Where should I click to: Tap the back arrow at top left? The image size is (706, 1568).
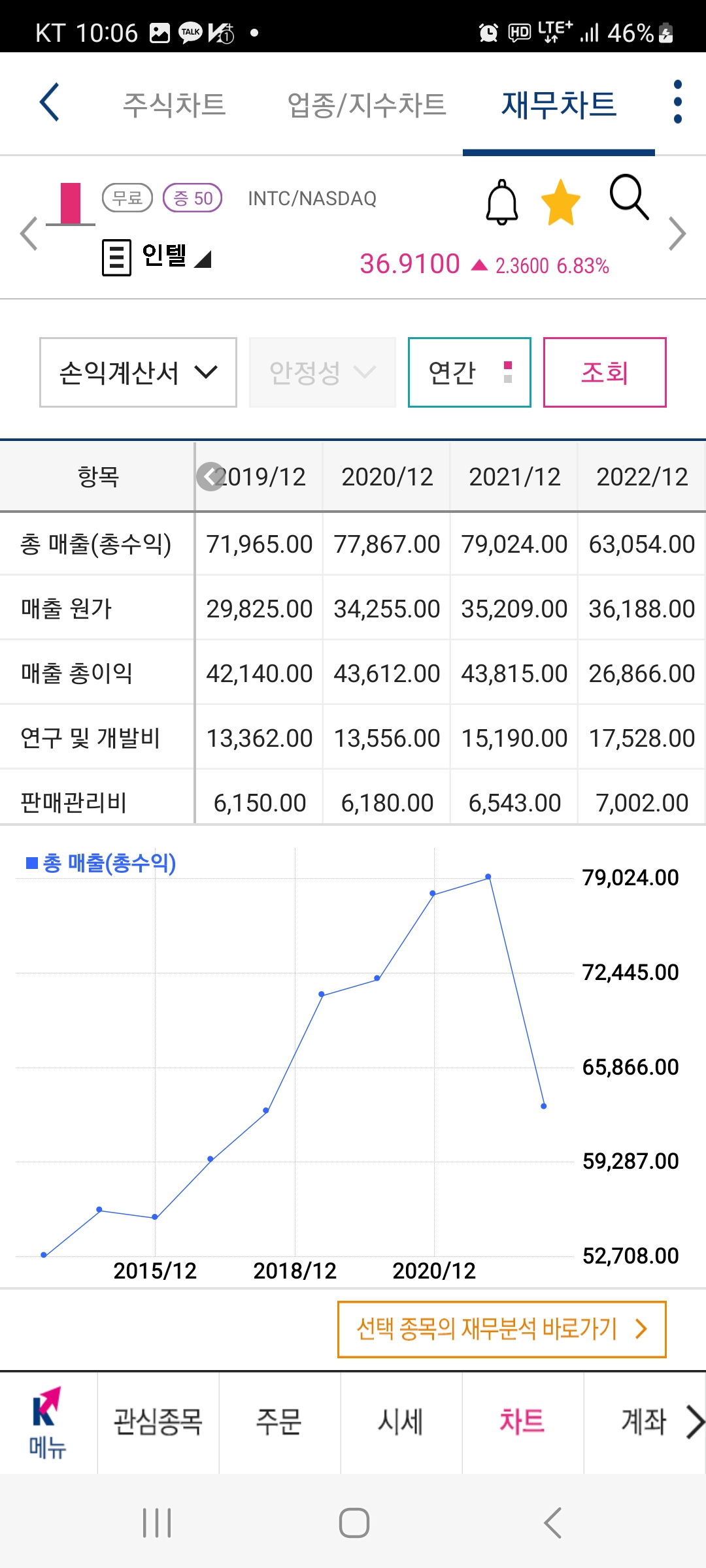click(x=50, y=102)
